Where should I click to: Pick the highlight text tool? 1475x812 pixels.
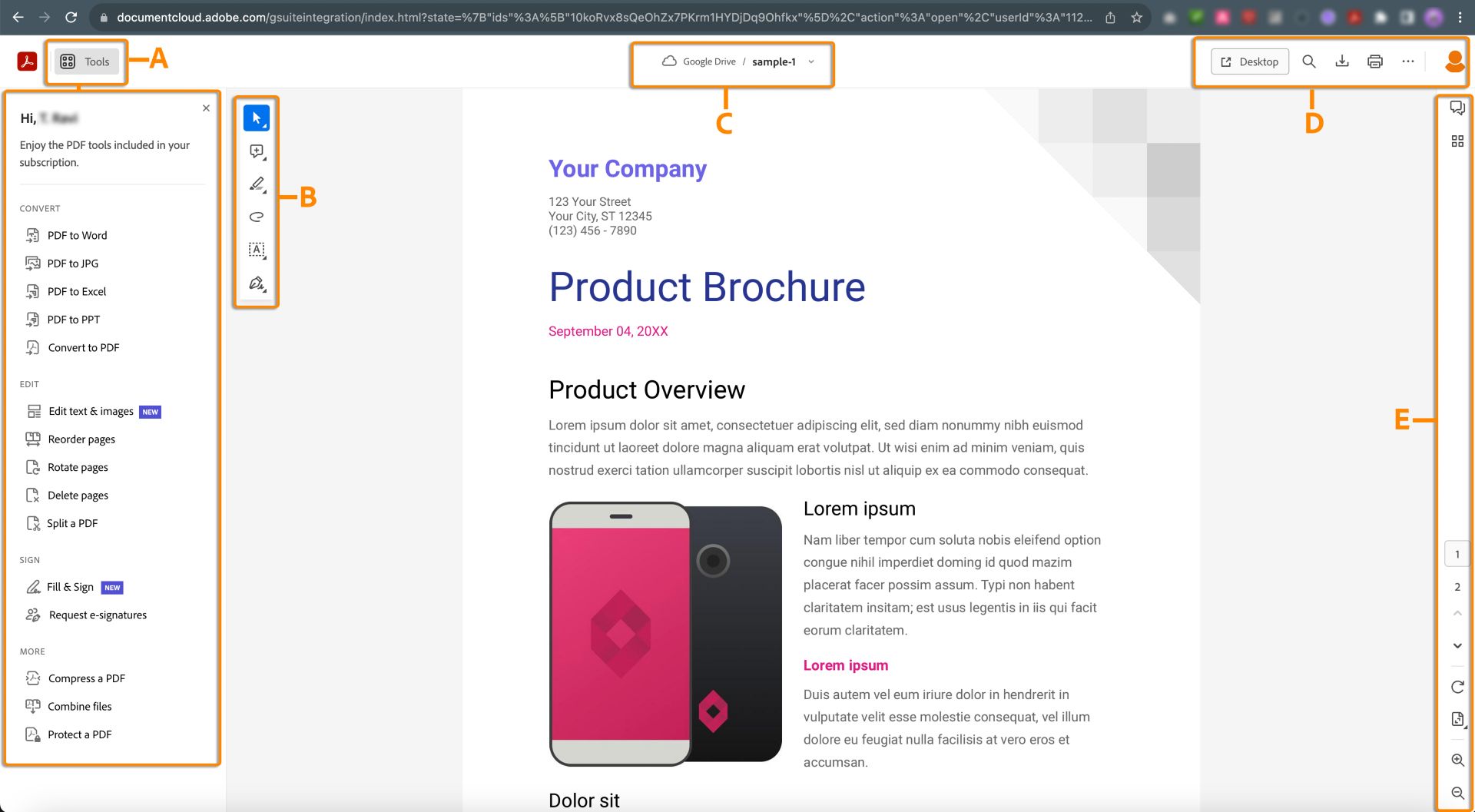click(257, 184)
